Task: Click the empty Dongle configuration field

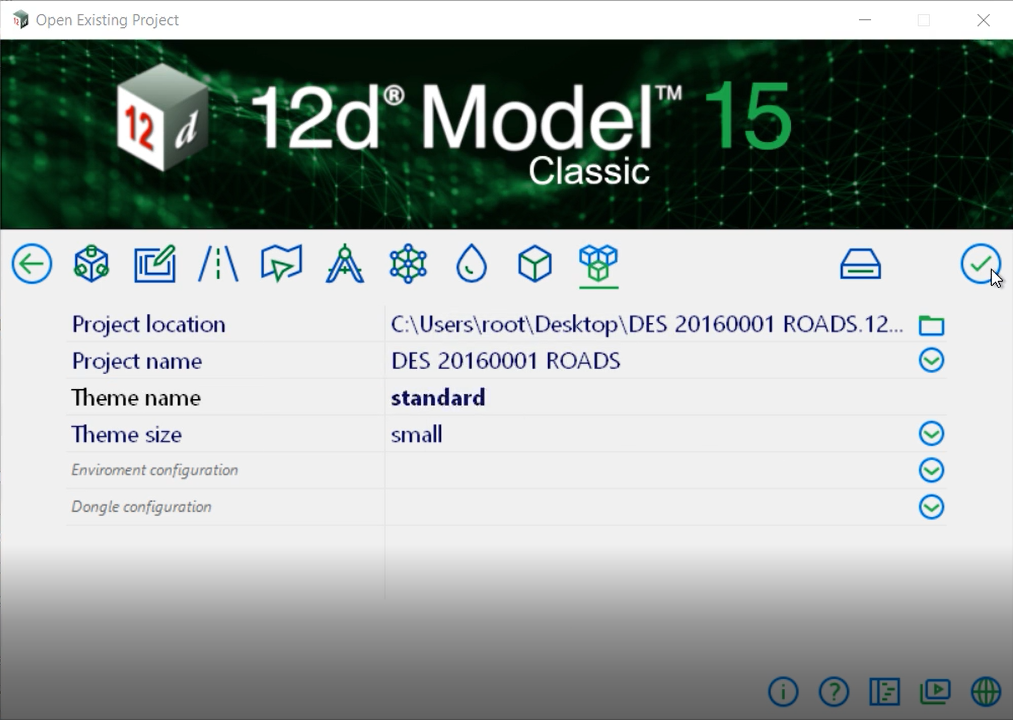Action: point(649,507)
